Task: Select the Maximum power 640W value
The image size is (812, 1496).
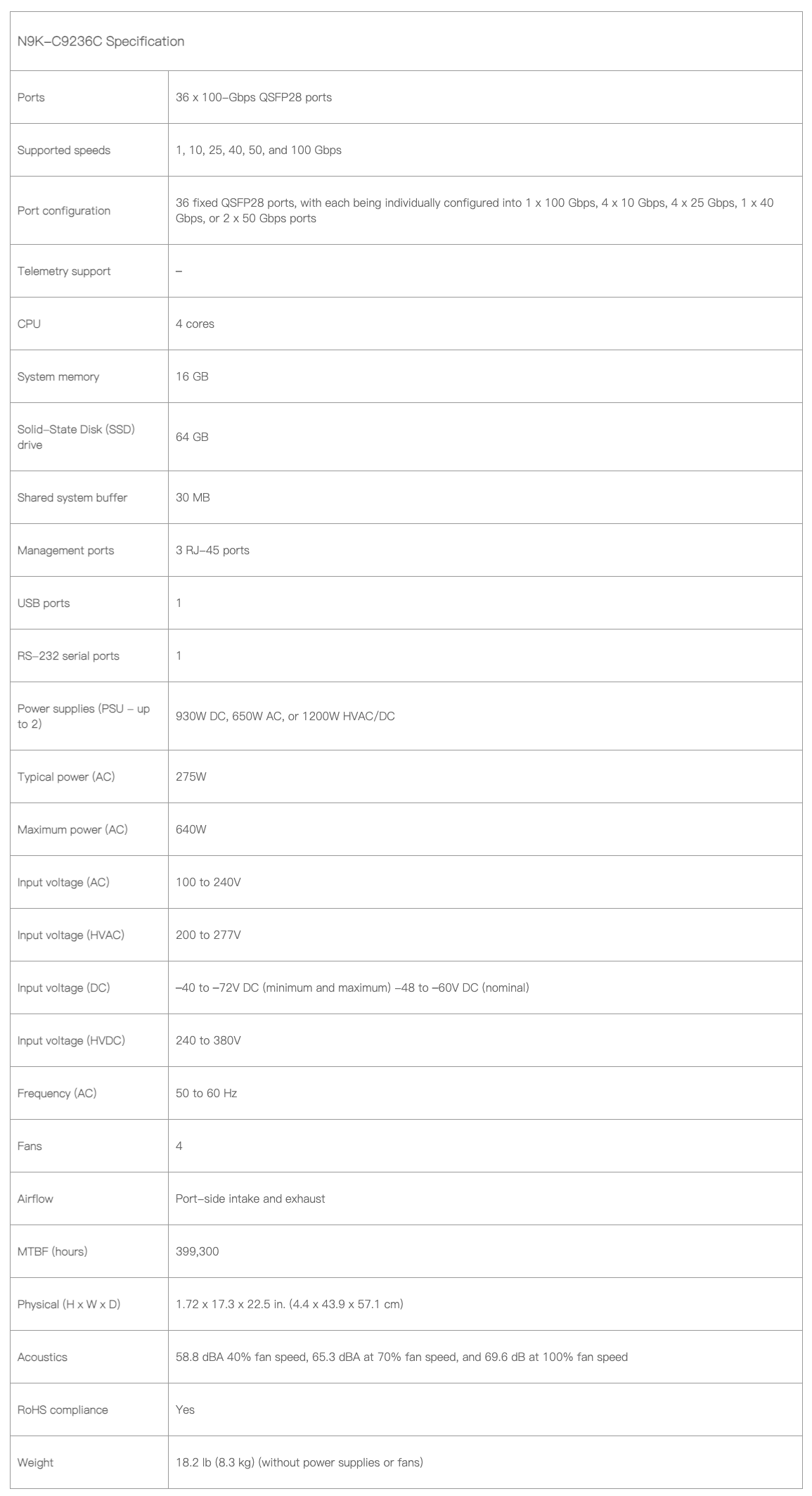Action: (191, 829)
